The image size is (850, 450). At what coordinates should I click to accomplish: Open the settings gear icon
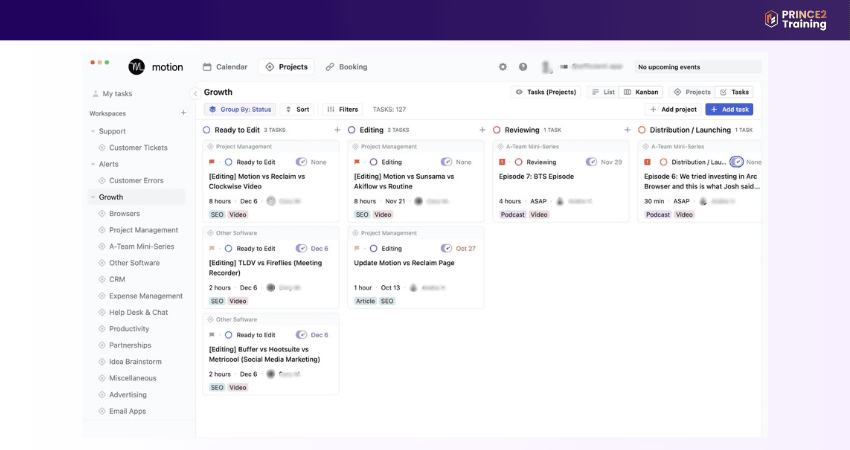503,67
